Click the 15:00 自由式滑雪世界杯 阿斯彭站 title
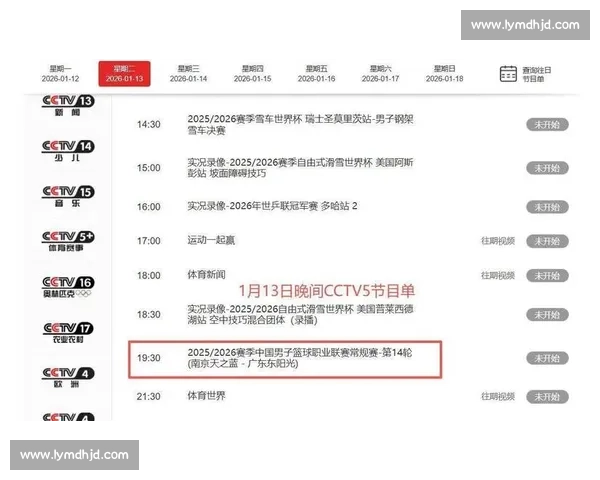Viewport: 600px width, 480px height. coord(300,168)
